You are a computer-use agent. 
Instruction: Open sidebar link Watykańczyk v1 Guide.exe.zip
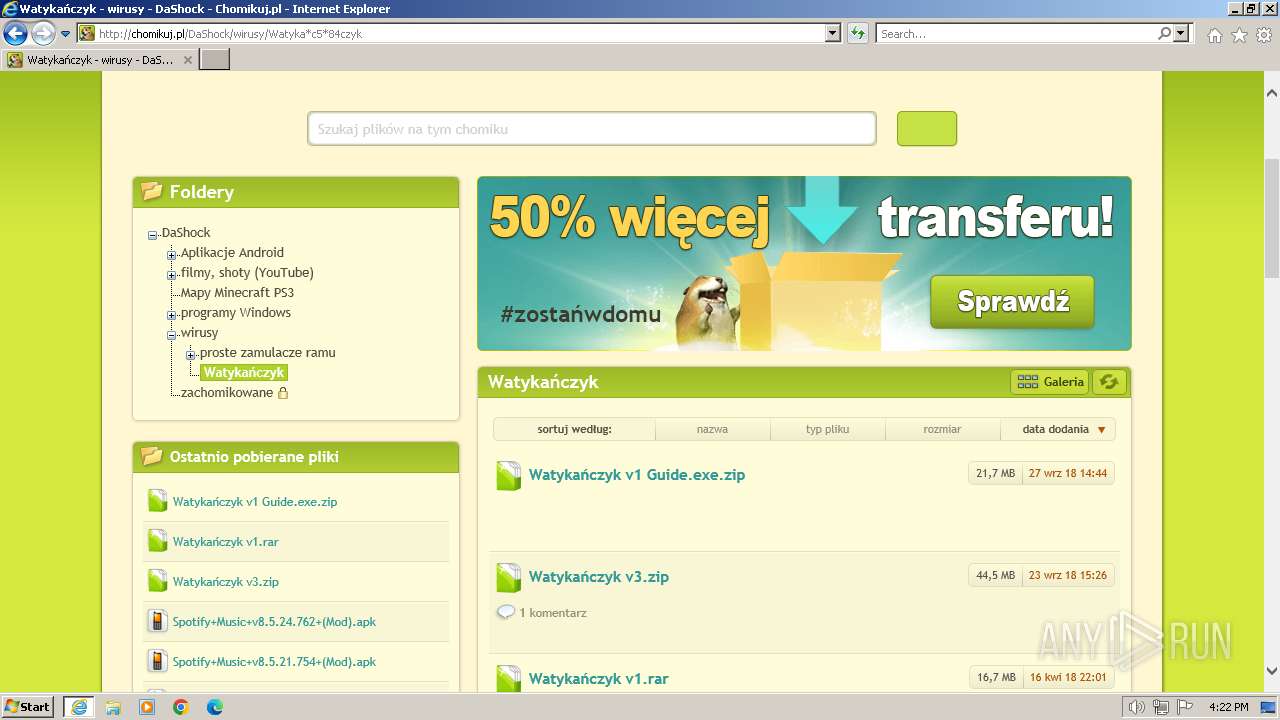tap(255, 501)
